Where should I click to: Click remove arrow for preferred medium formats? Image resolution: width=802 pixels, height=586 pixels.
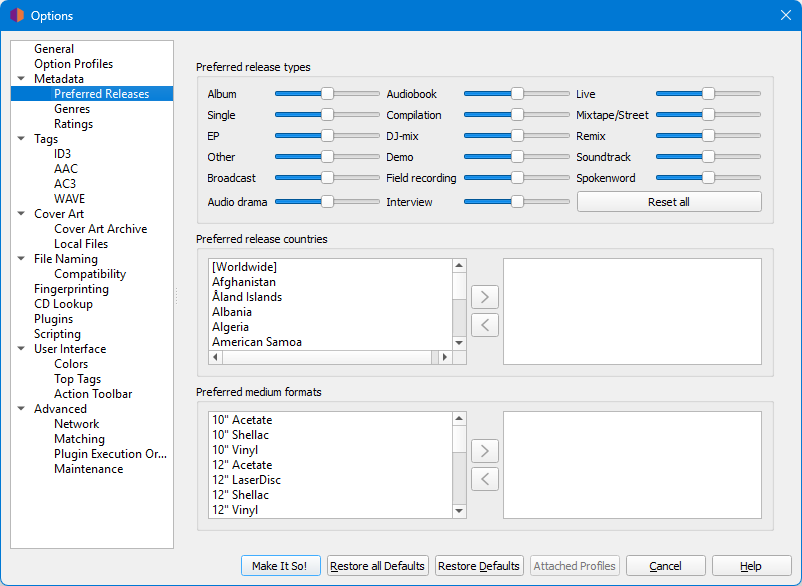pos(484,479)
